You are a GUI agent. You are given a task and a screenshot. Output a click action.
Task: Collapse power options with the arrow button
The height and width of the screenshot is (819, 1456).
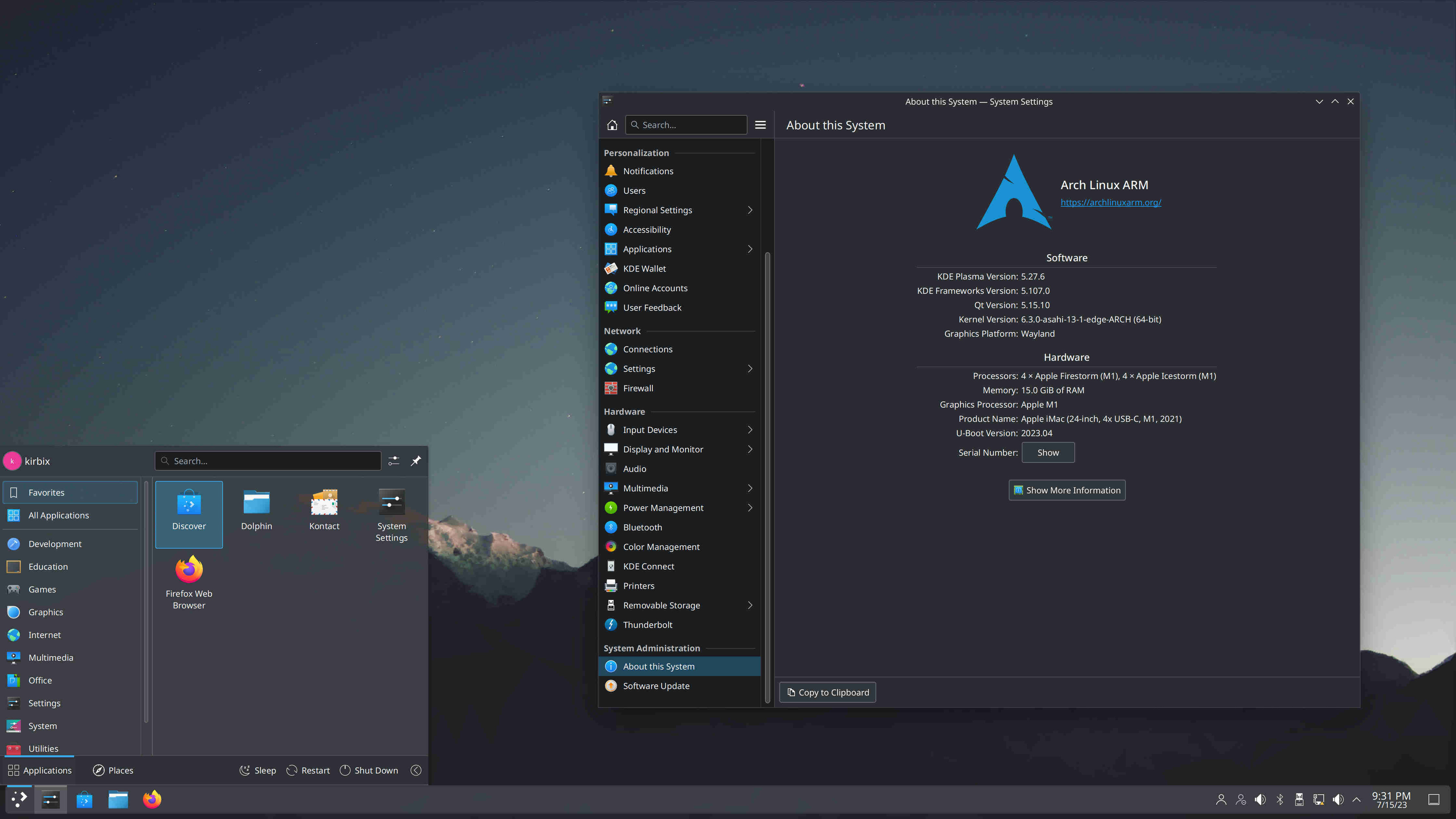click(416, 770)
